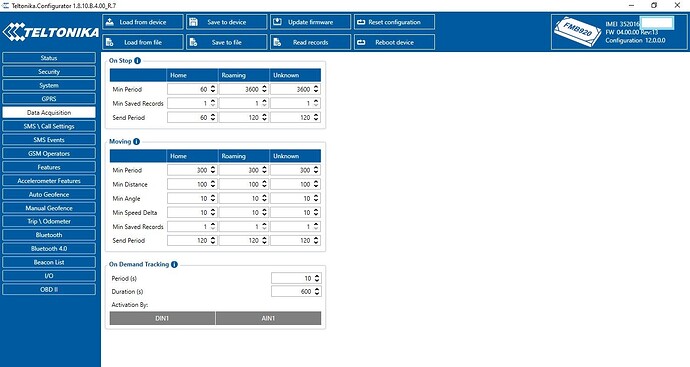Image resolution: width=690 pixels, height=367 pixels.
Task: Click Reset configuration button
Action: (x=394, y=22)
